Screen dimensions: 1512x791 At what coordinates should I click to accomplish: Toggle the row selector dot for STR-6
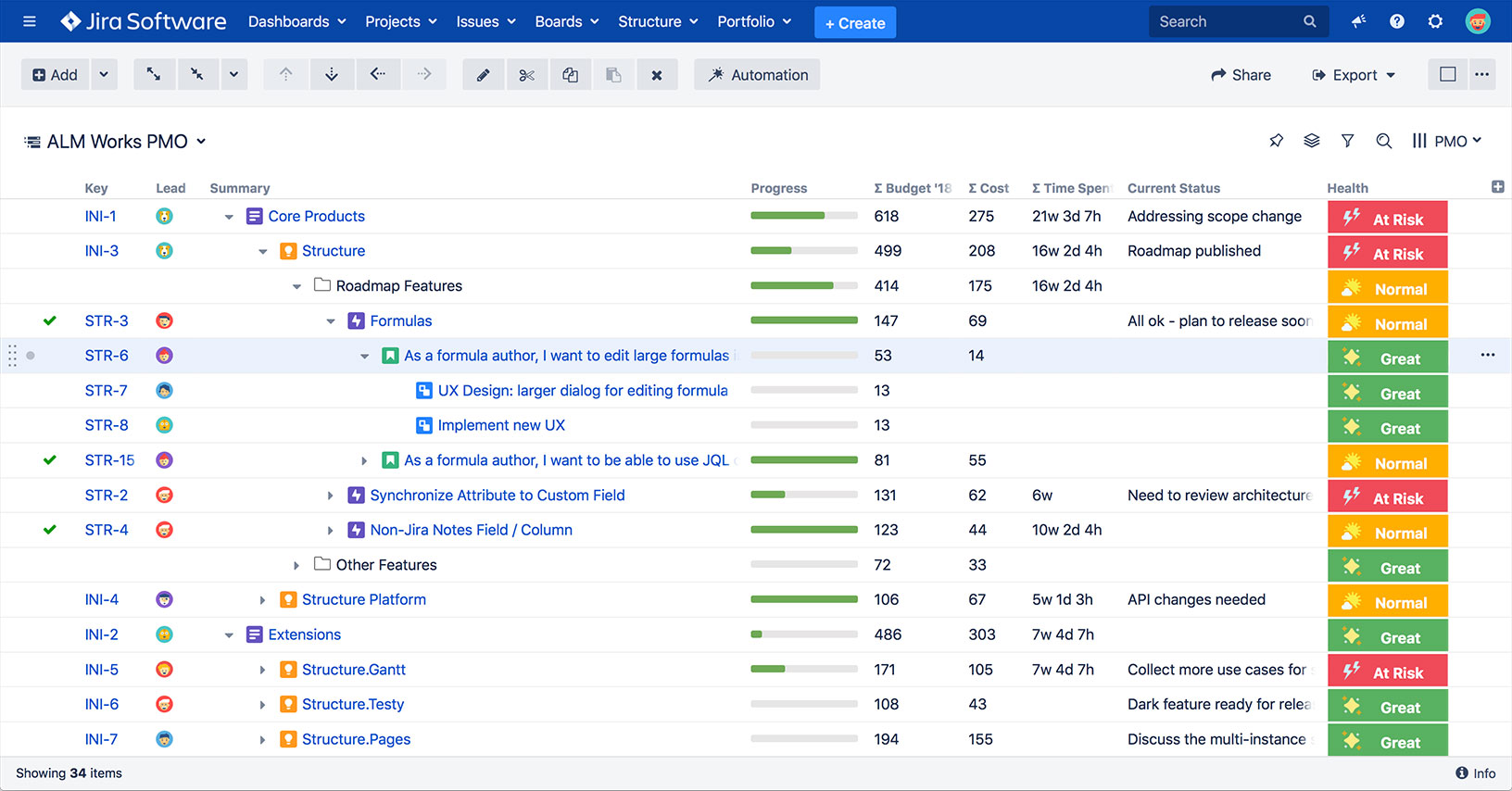point(31,356)
